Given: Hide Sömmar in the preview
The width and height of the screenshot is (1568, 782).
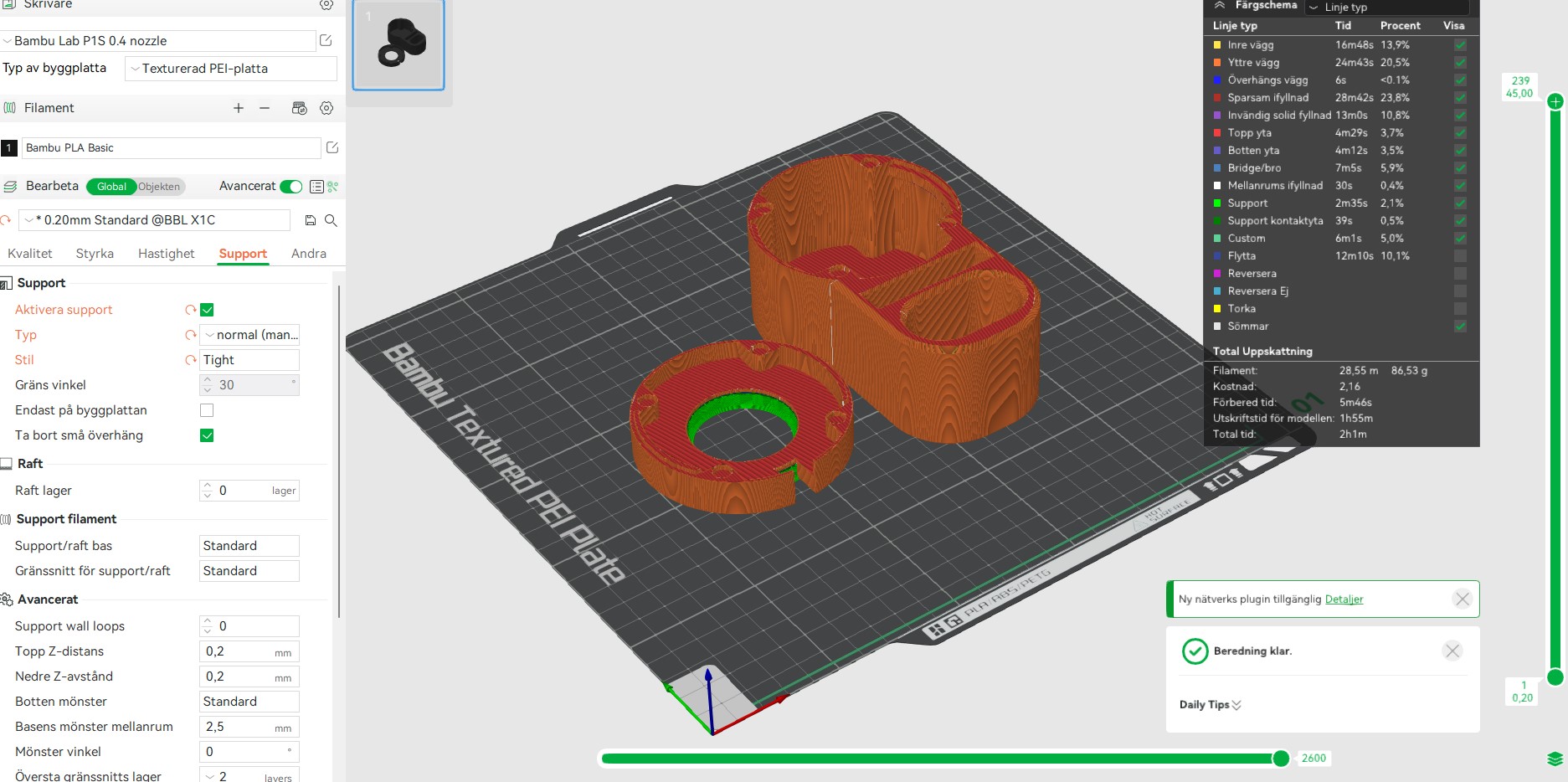Looking at the screenshot, I should 1460,327.
